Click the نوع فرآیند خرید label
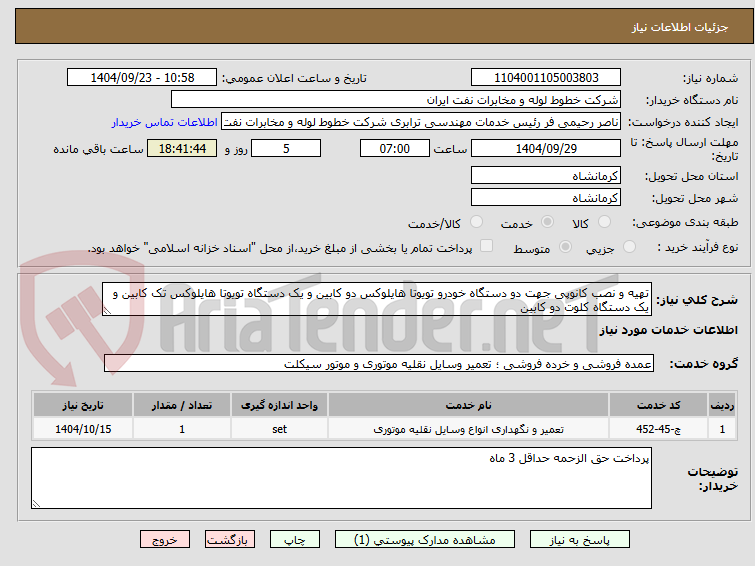Viewport: 755px width, 566px height. pyautogui.click(x=698, y=247)
